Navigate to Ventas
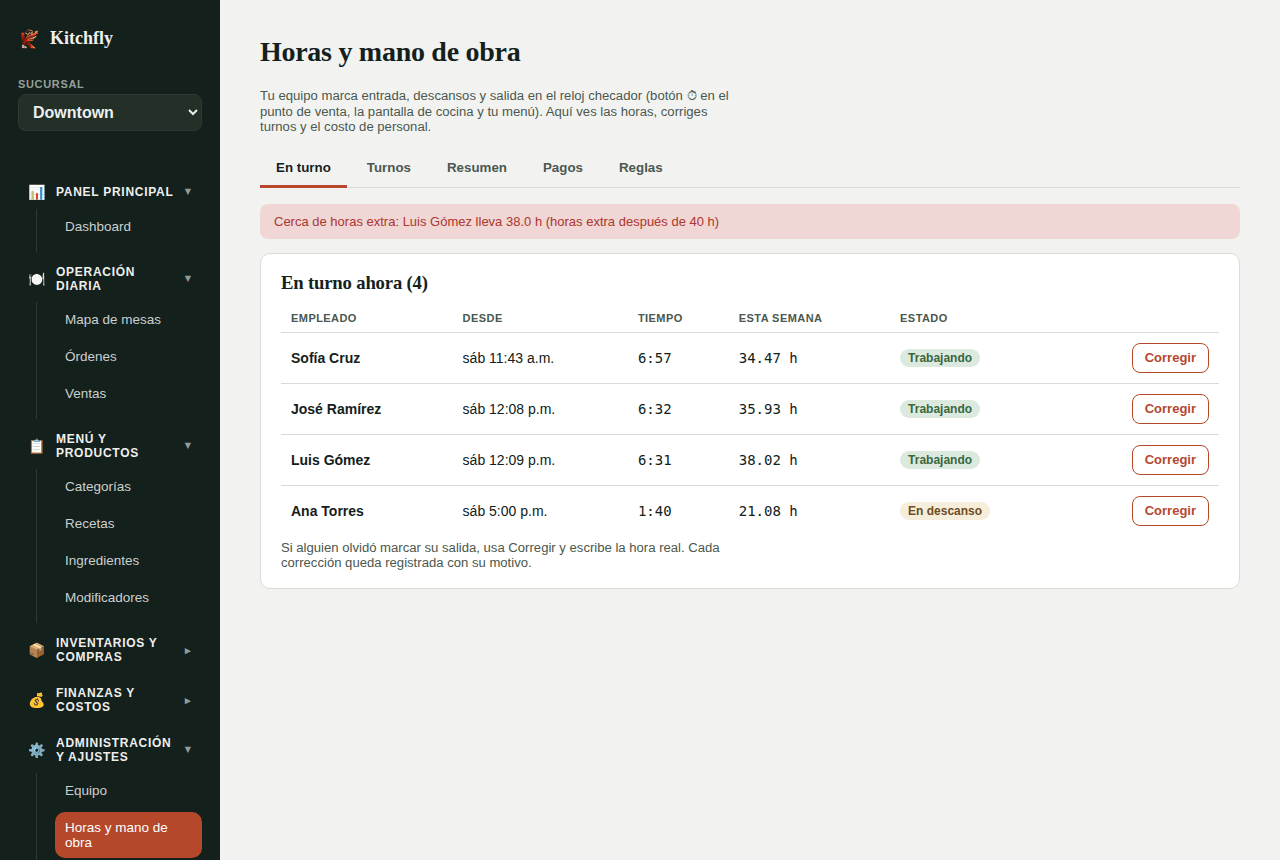This screenshot has width=1280, height=860. point(128,394)
